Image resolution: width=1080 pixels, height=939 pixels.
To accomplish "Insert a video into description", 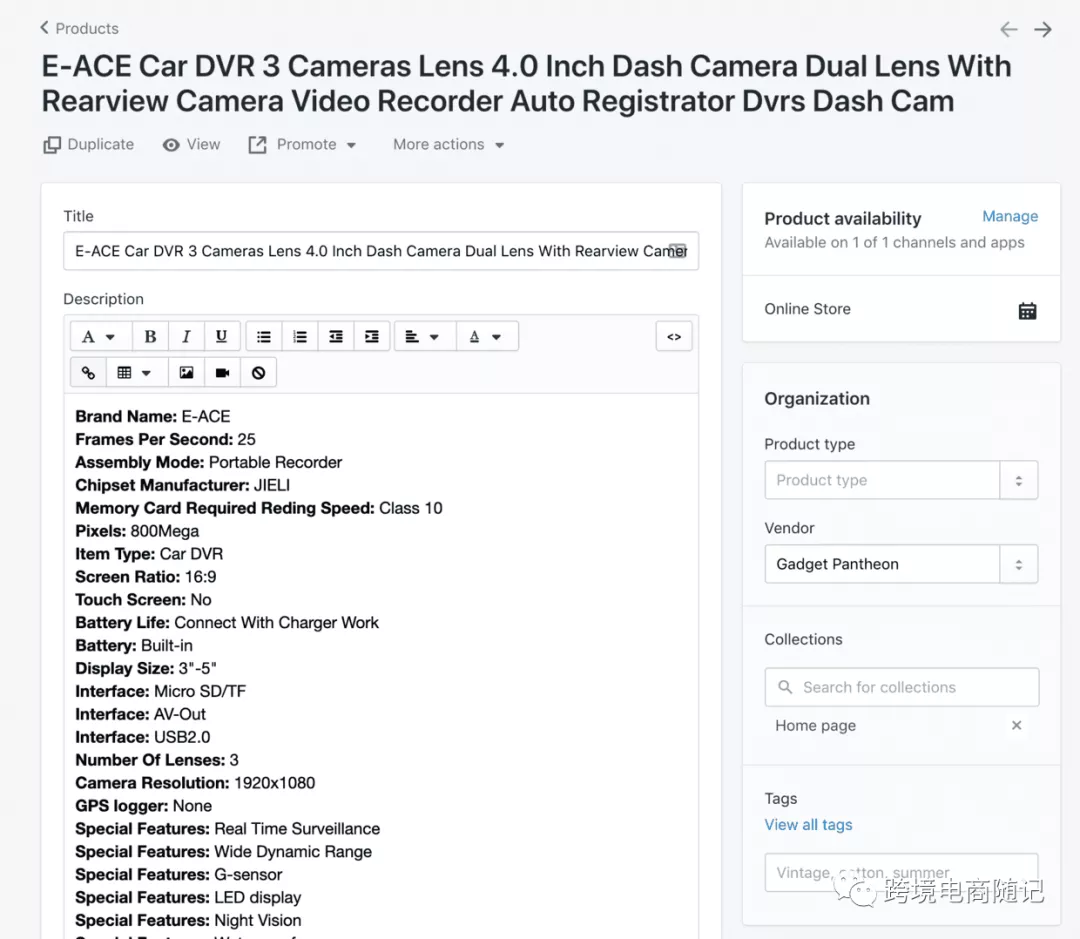I will click(222, 373).
